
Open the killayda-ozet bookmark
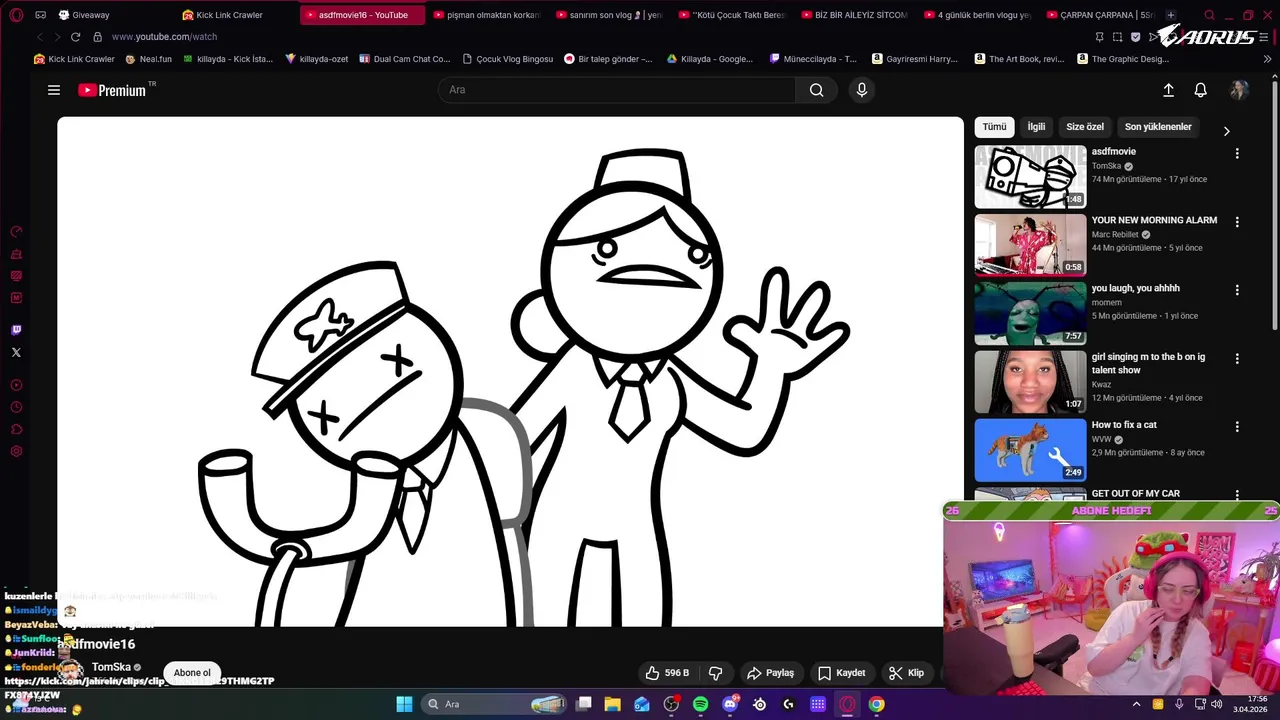pyautogui.click(x=317, y=59)
